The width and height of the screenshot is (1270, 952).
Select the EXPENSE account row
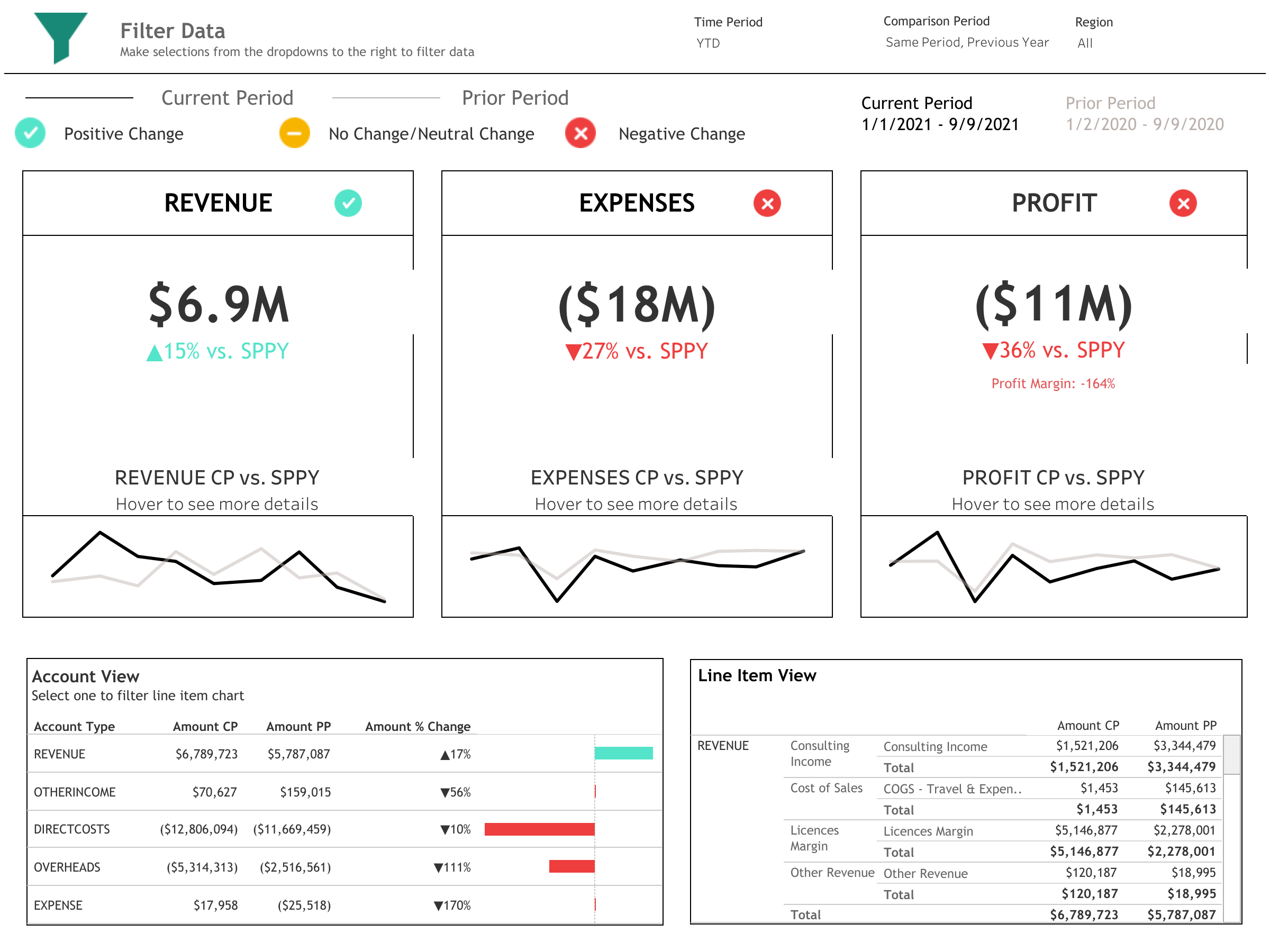[344, 904]
